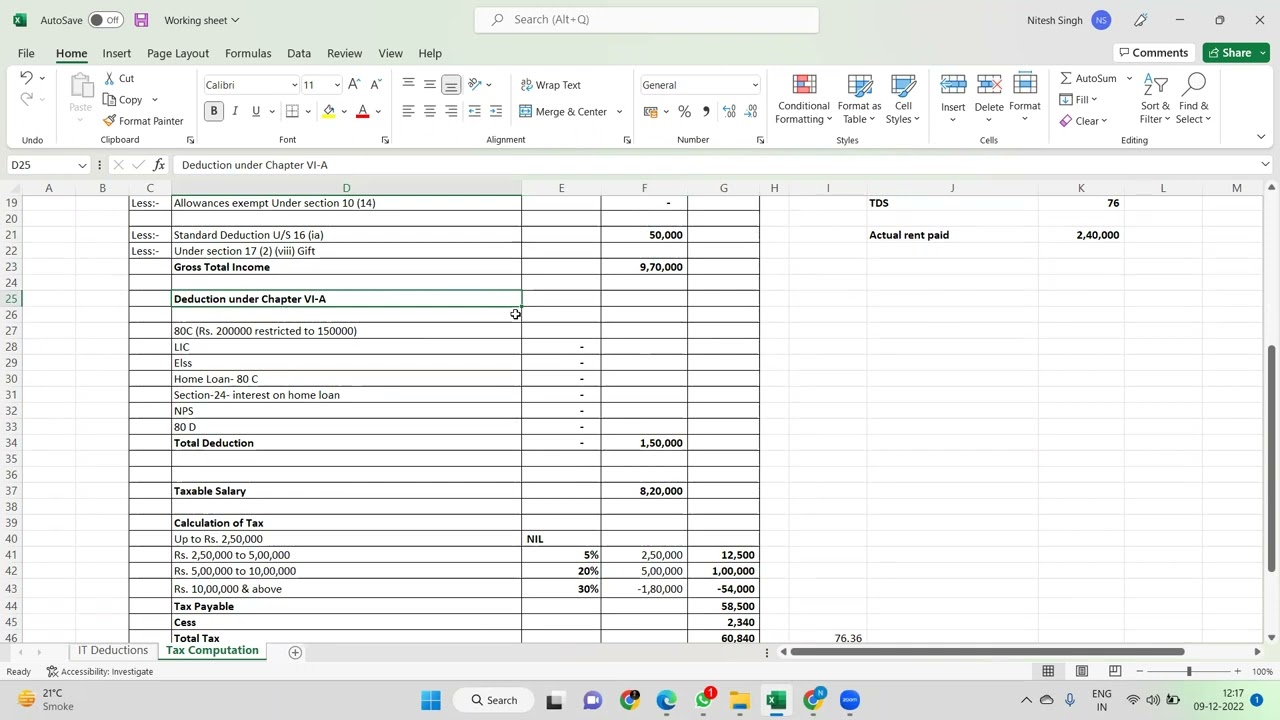1280x720 pixels.
Task: Click the Save icon in title bar
Action: pyautogui.click(x=141, y=20)
